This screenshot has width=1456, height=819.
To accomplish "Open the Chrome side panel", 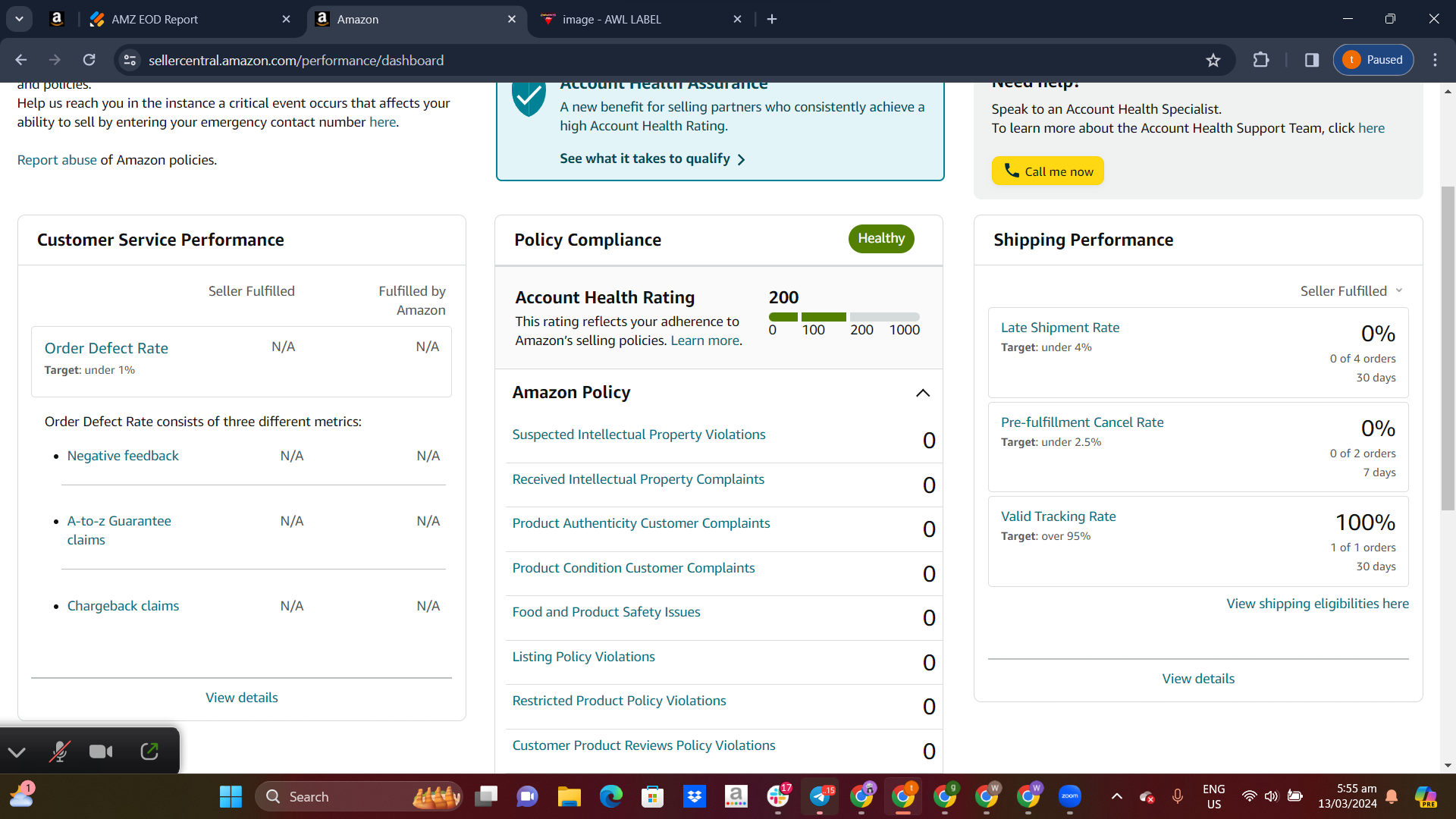I will (1312, 60).
